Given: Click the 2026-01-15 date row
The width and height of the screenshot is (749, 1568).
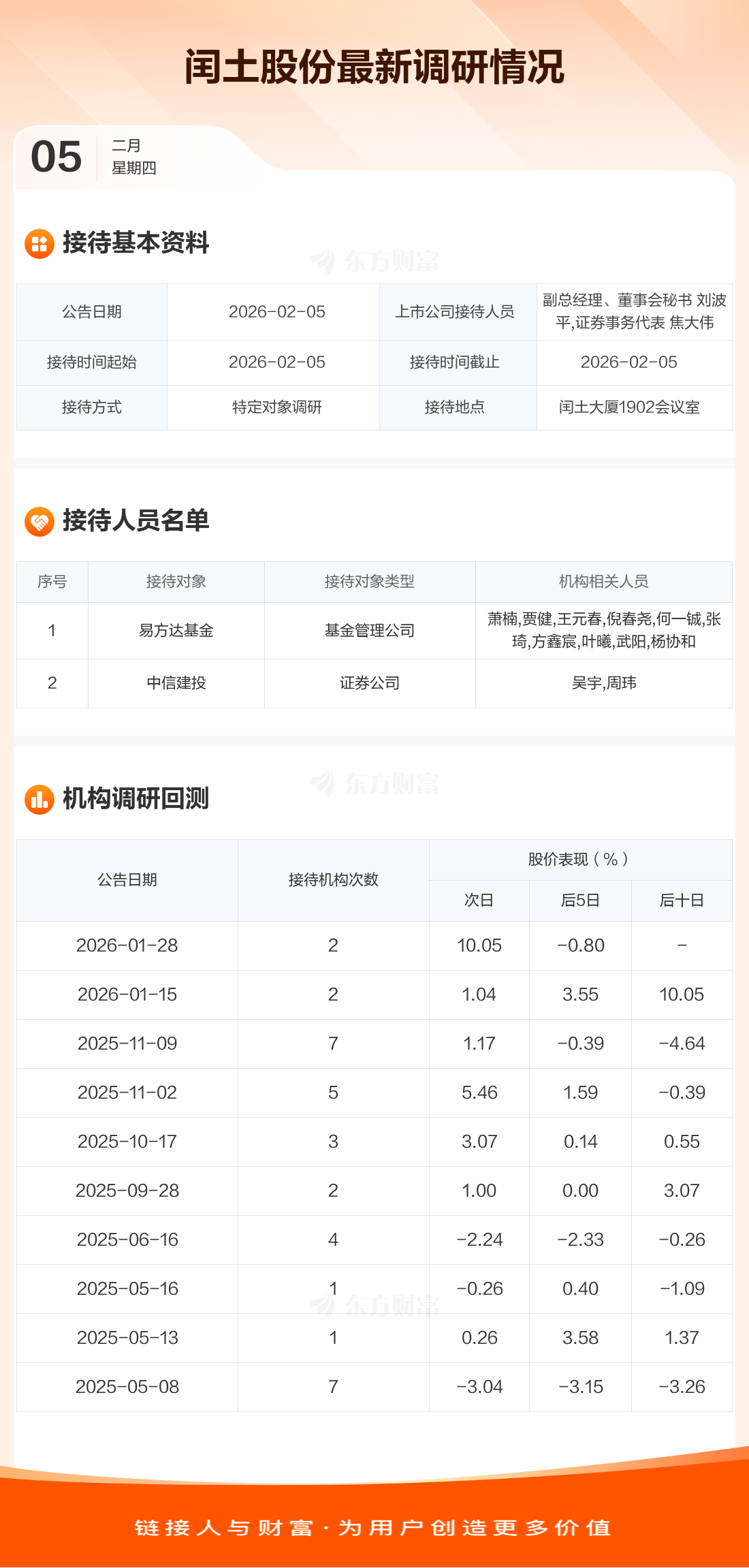Looking at the screenshot, I should click(374, 994).
